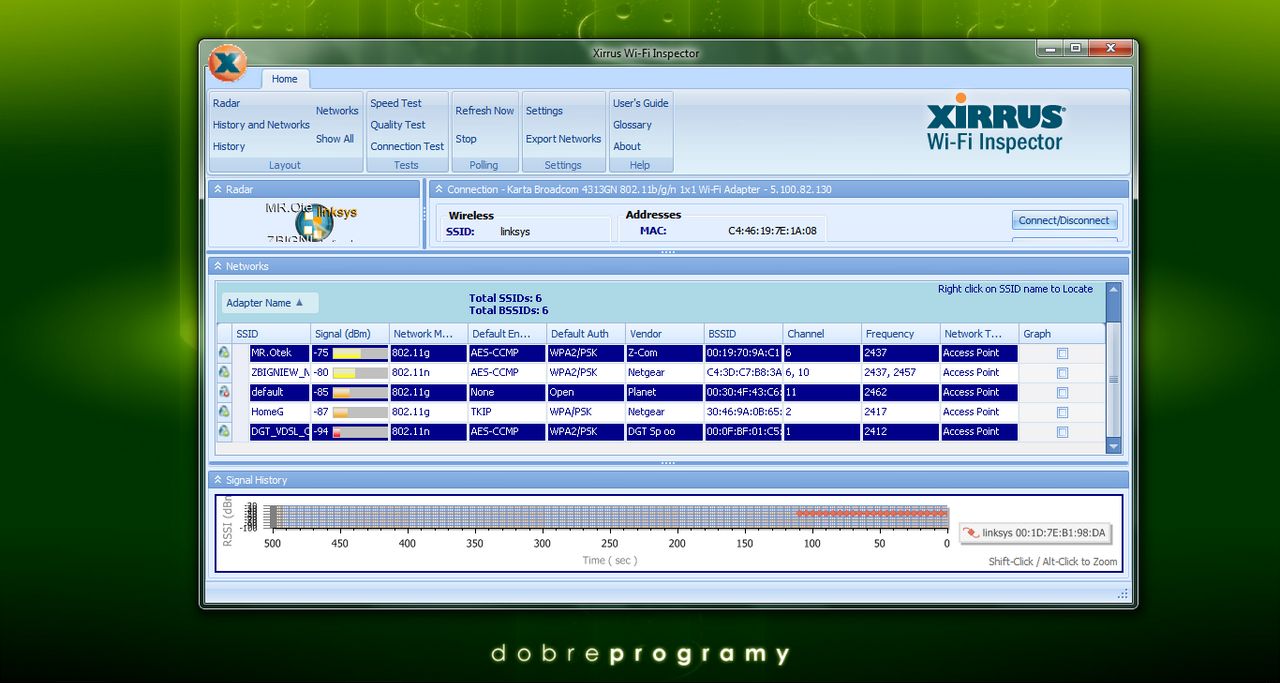Image resolution: width=1280 pixels, height=683 pixels.
Task: Click the networks list scroll-up arrow
Action: (x=1114, y=289)
